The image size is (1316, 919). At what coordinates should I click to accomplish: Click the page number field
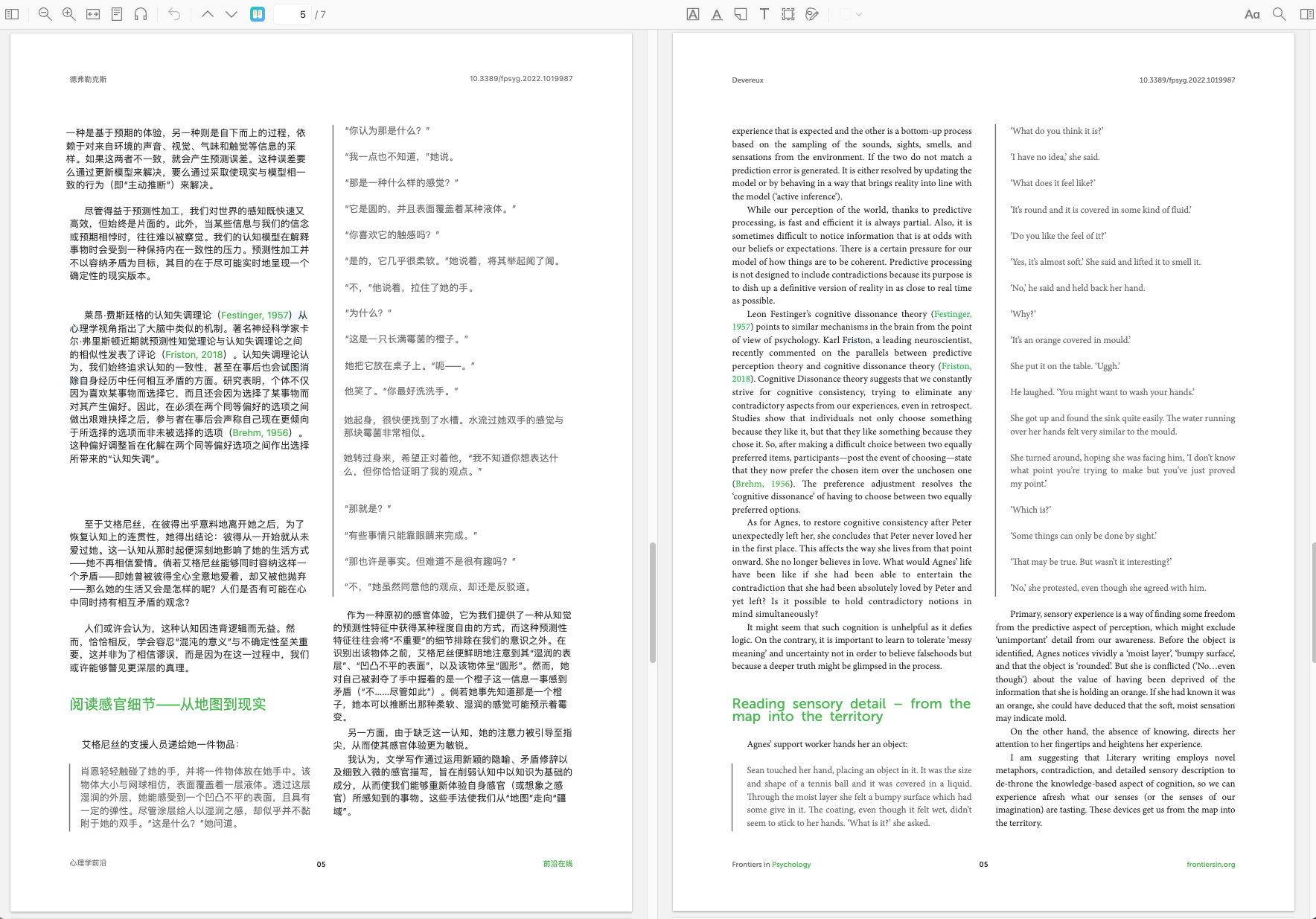pos(293,14)
